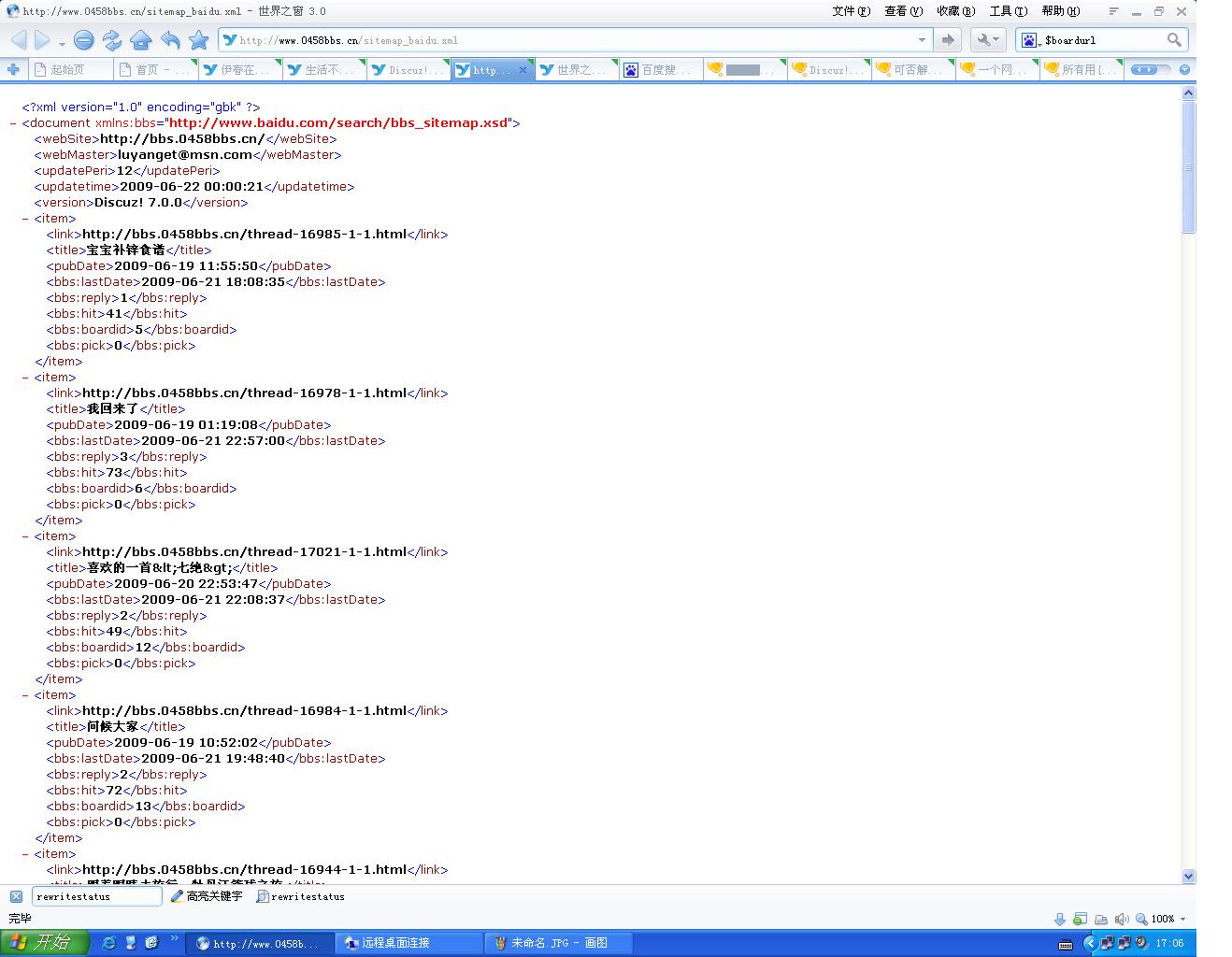Screen dimensions: 1232x957
Task: Click the address bar Go arrow button
Action: coord(947,40)
